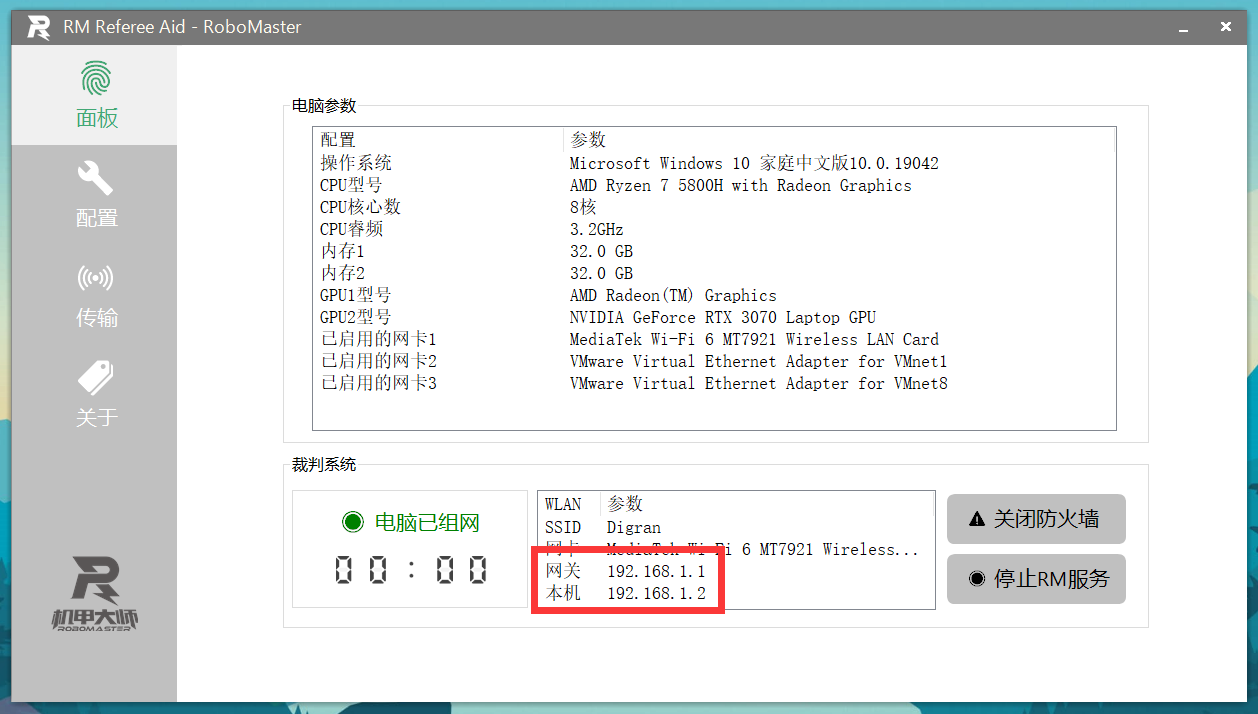Select the CPU睿频 row
1258x714 pixels.
click(714, 229)
